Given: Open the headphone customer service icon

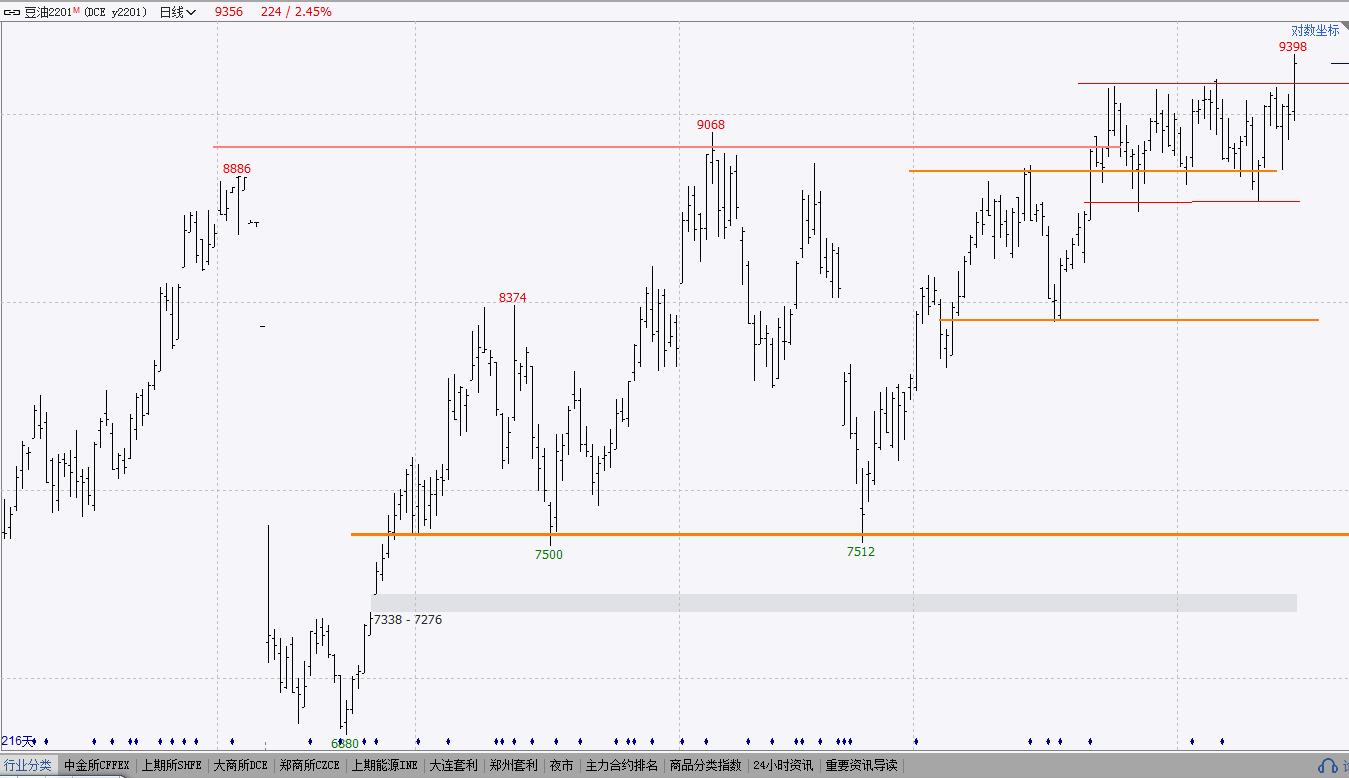Looking at the screenshot, I should 1327,766.
